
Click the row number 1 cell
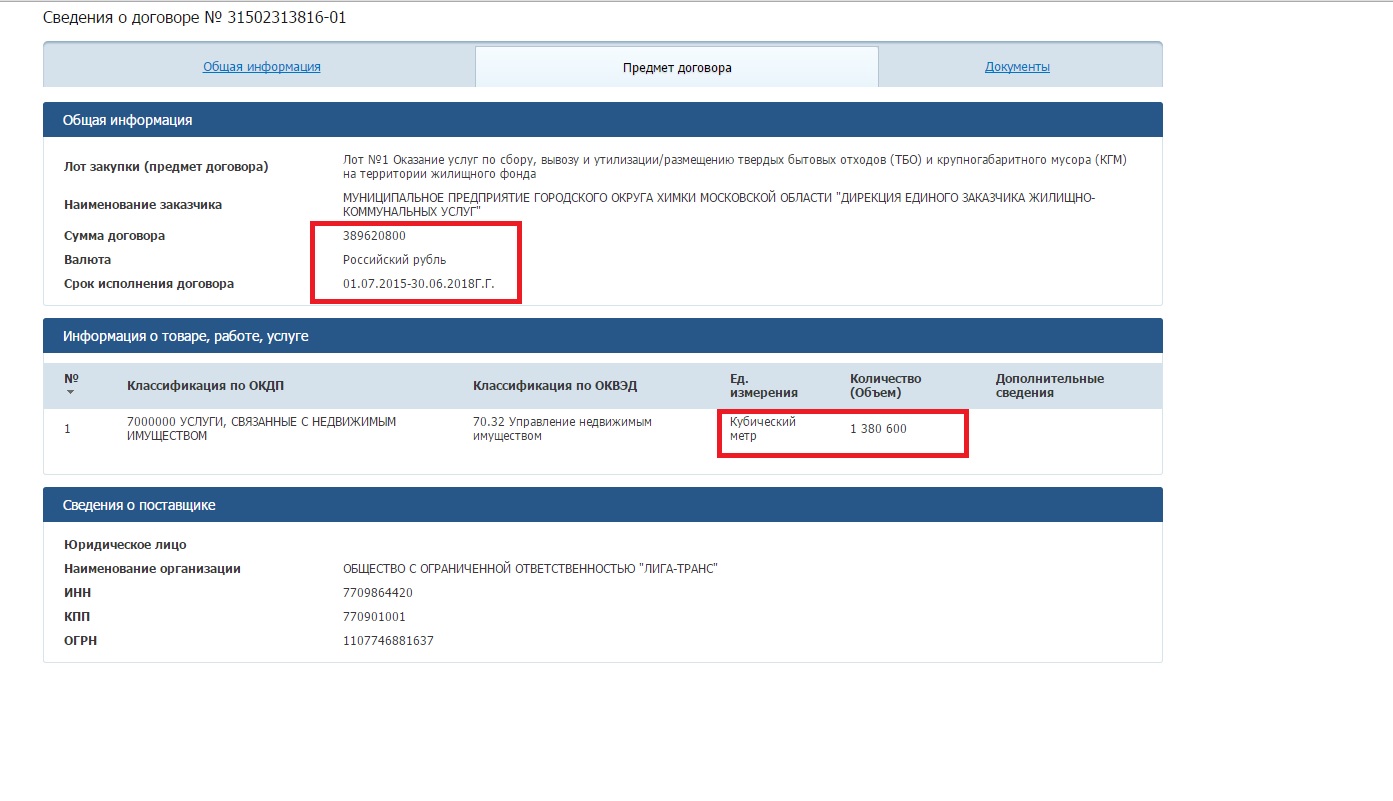pyautogui.click(x=67, y=429)
